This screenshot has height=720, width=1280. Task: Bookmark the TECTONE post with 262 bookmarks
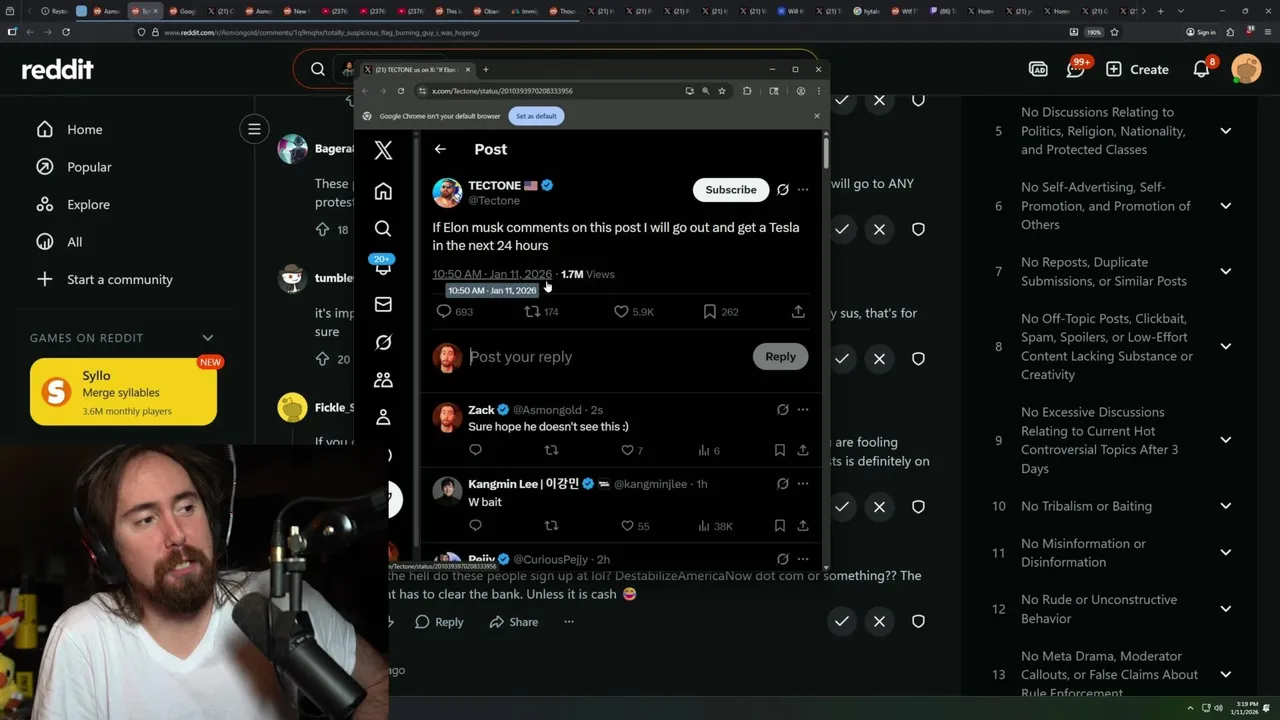coord(709,312)
